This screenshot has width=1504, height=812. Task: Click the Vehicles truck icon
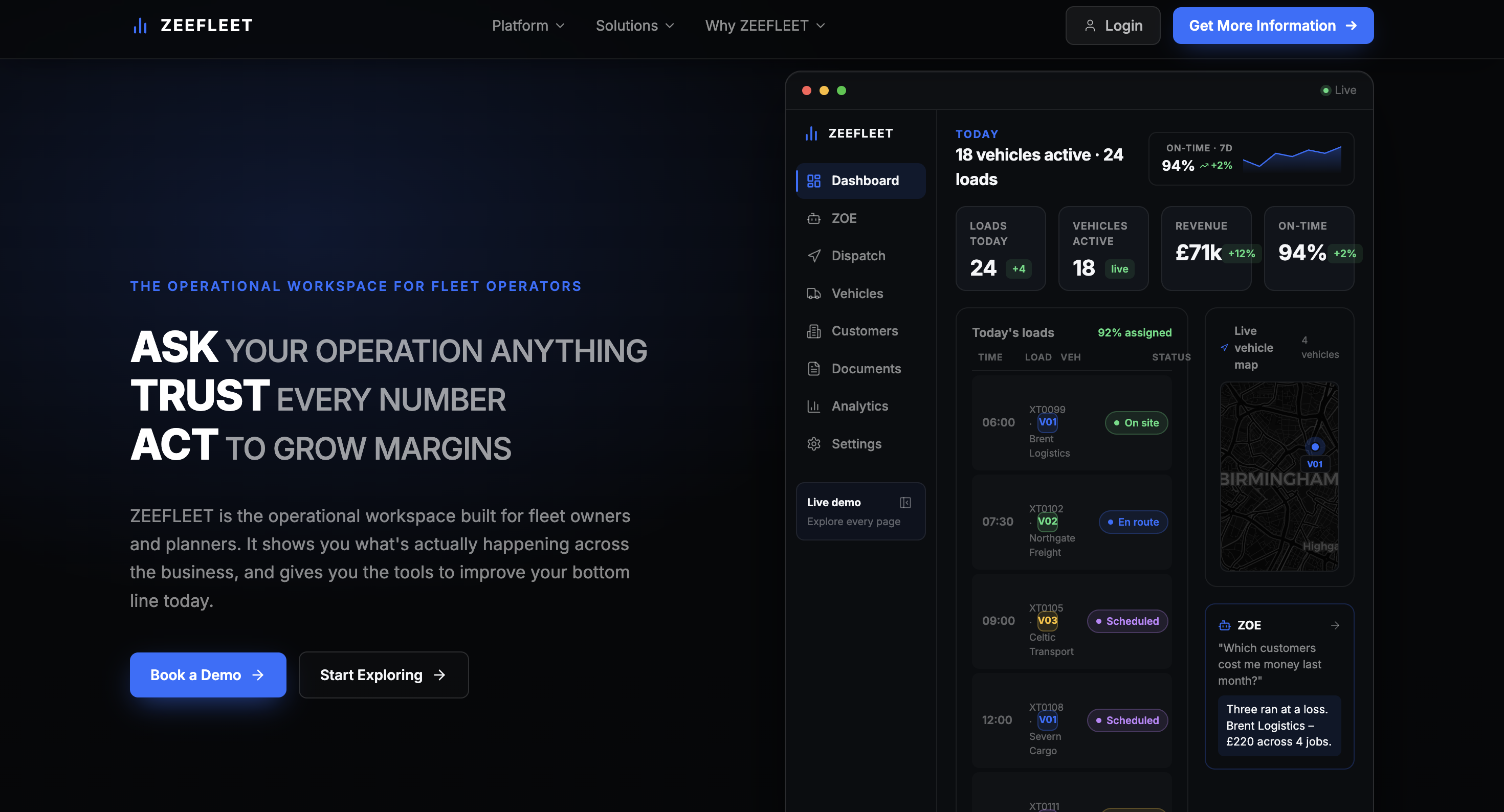pyautogui.click(x=813, y=294)
